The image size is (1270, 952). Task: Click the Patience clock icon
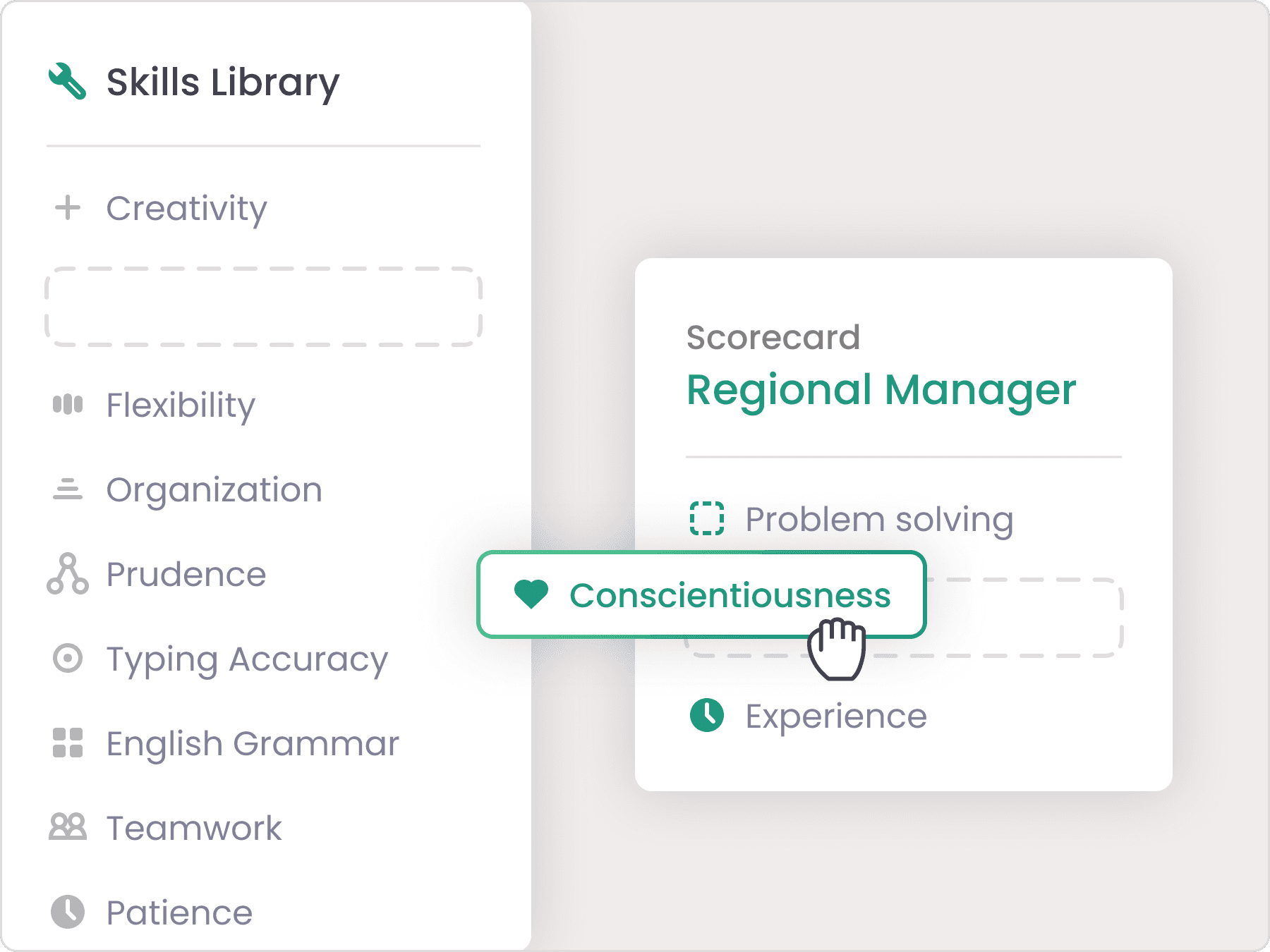(x=68, y=912)
